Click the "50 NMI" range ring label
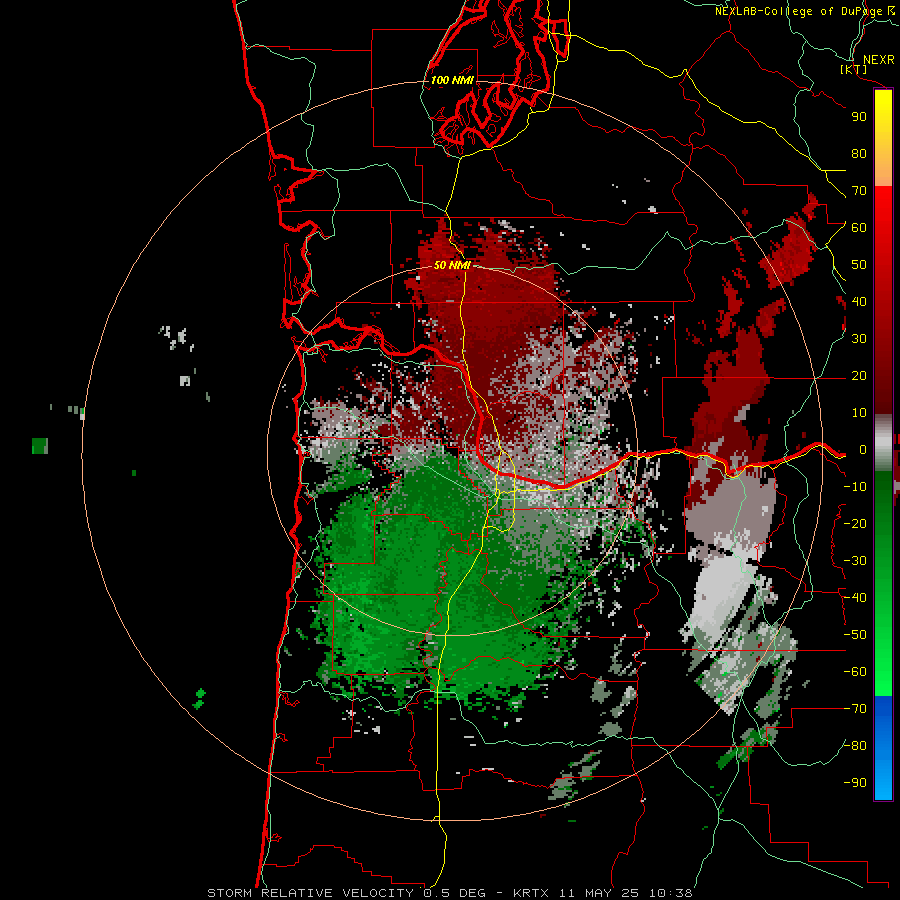Image resolution: width=900 pixels, height=900 pixels. tap(452, 265)
